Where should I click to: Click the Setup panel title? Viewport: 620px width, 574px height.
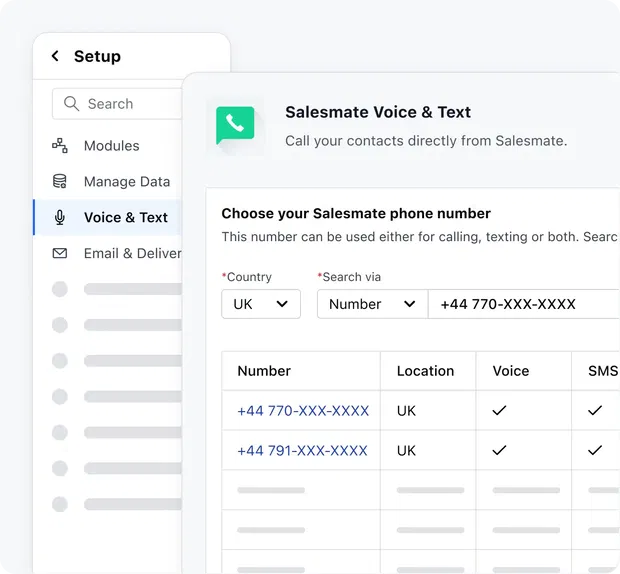pos(97,56)
